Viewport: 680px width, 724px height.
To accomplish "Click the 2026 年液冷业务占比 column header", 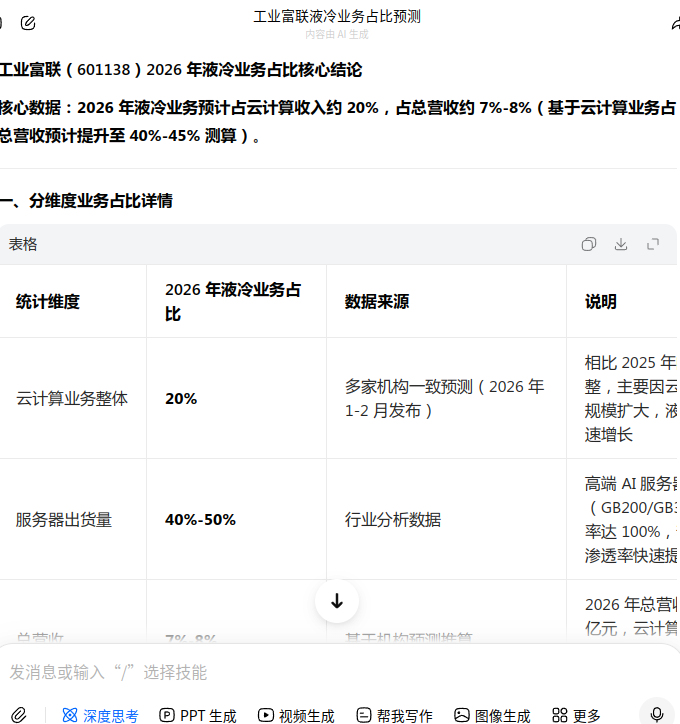I will [233, 302].
